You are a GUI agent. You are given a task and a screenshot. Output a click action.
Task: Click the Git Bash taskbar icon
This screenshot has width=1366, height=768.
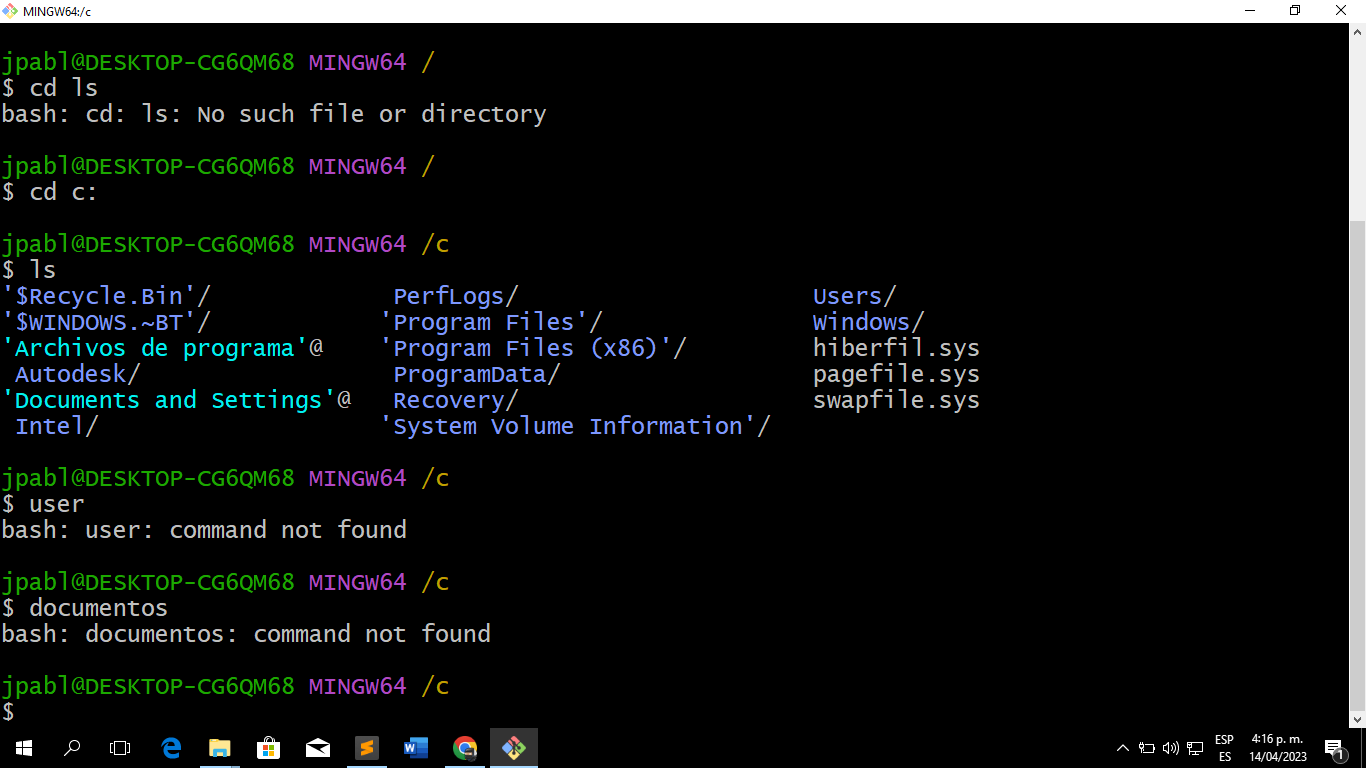514,747
